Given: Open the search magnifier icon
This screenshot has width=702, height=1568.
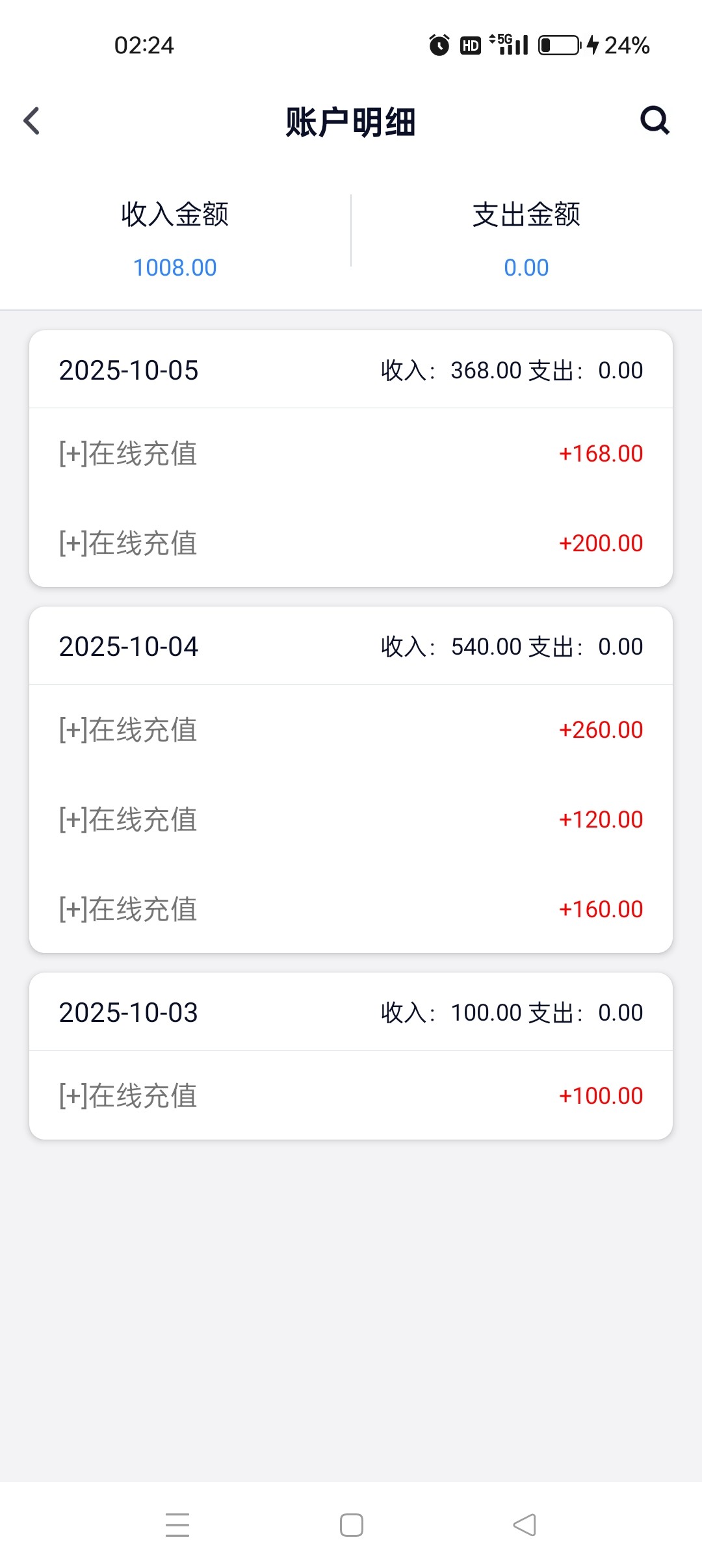Looking at the screenshot, I should [x=655, y=120].
